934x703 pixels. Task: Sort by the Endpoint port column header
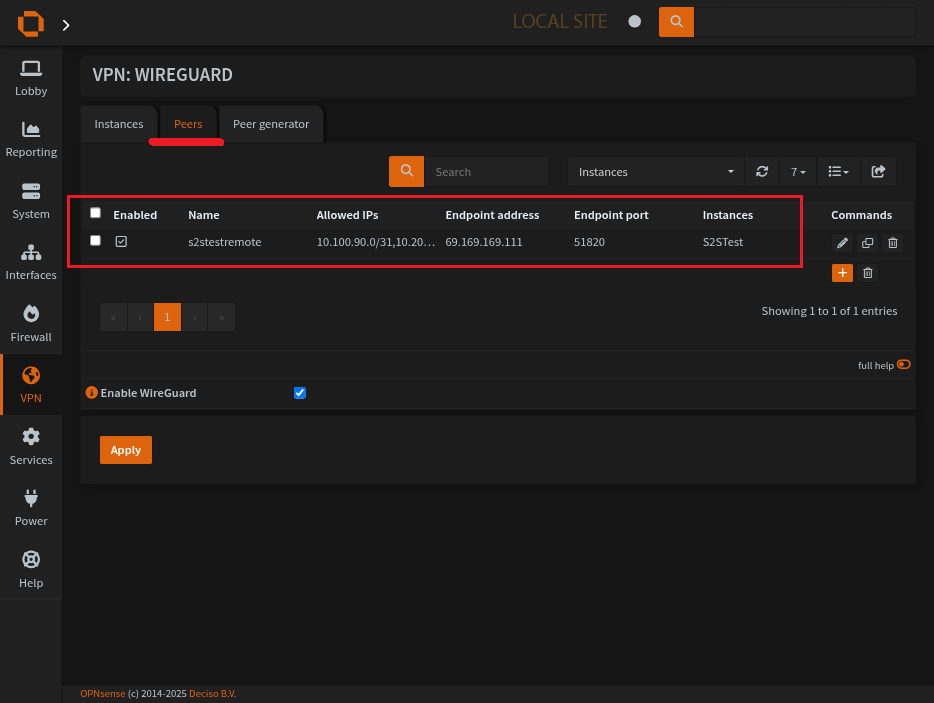click(x=611, y=215)
